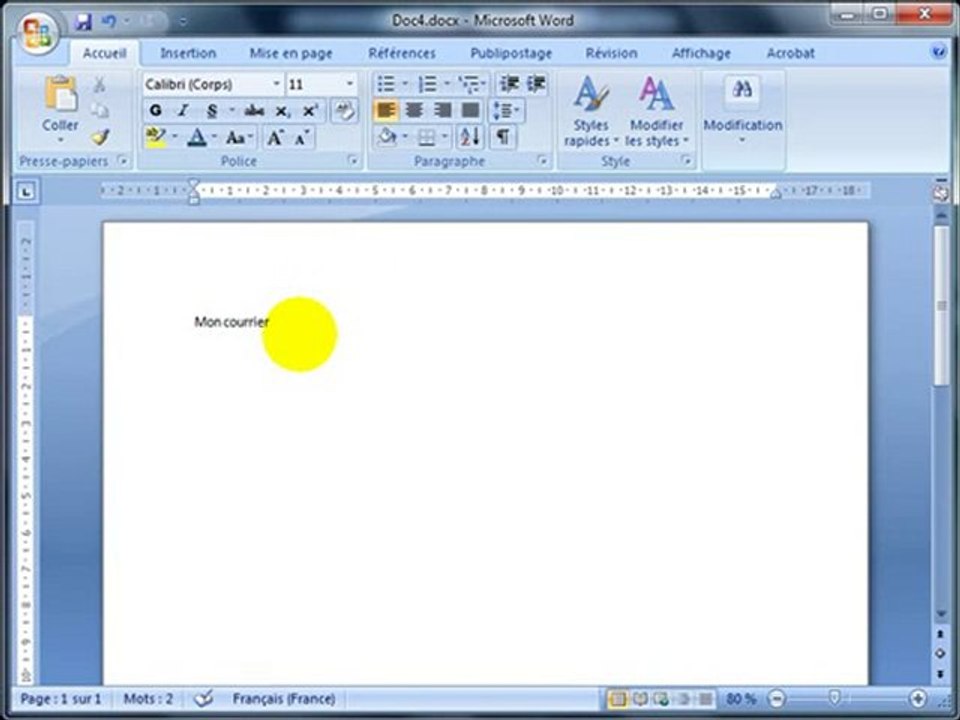Screen dimensions: 960x720
Task: Open the font size 11 dropdown
Action: tap(350, 84)
